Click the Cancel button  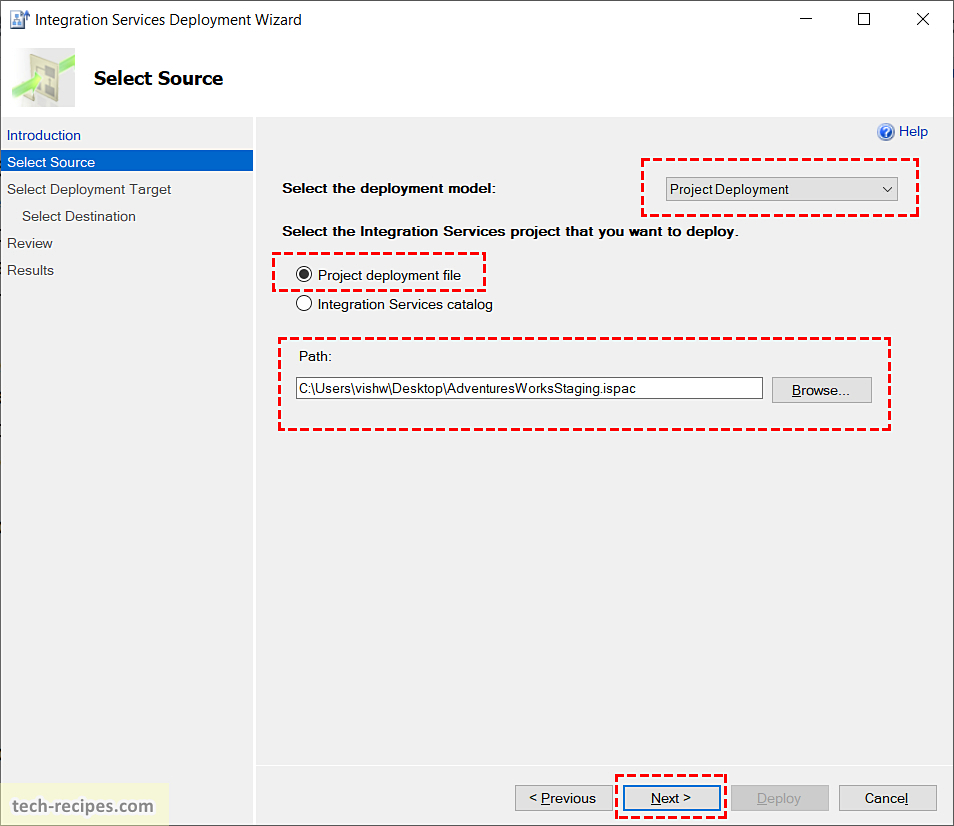887,797
